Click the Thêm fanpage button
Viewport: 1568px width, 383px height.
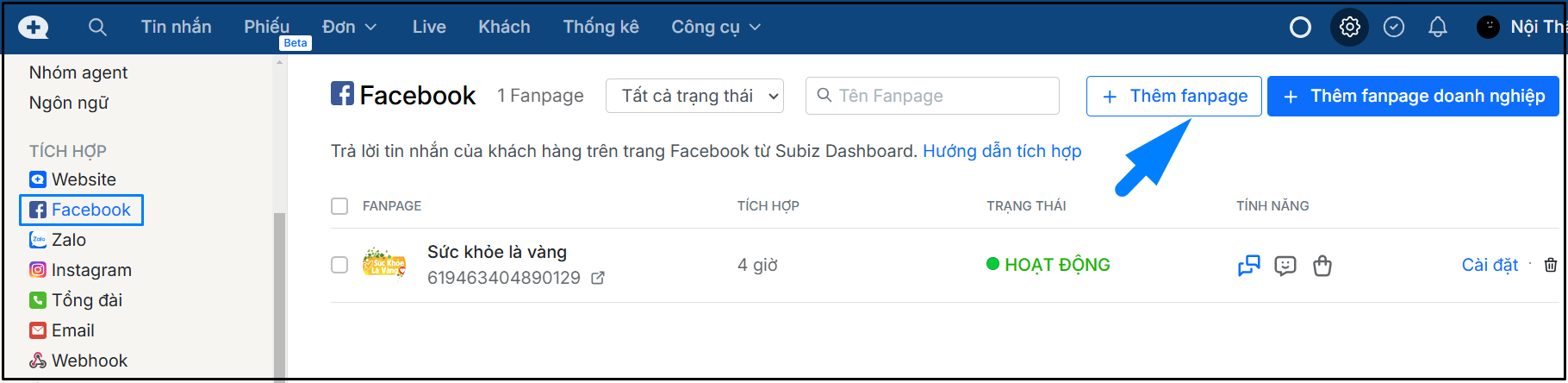[1173, 96]
